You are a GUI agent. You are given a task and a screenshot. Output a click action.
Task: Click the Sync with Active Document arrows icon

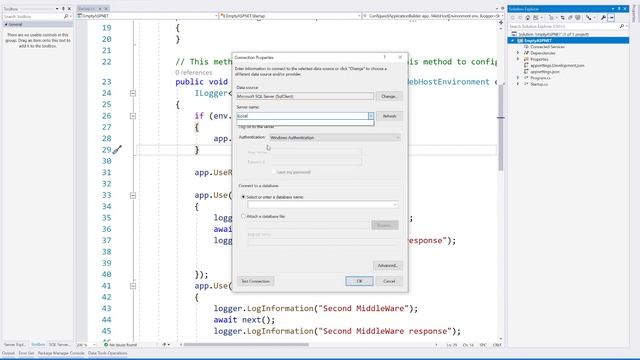click(x=562, y=18)
